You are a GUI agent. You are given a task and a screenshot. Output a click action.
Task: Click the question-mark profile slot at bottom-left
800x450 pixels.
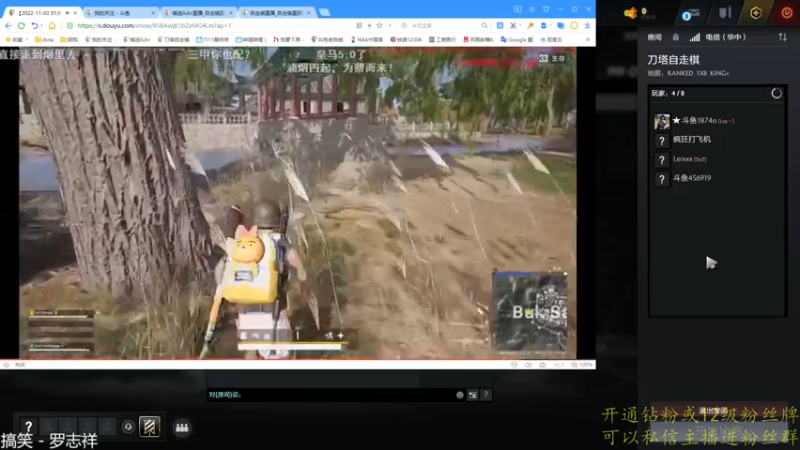(29, 426)
